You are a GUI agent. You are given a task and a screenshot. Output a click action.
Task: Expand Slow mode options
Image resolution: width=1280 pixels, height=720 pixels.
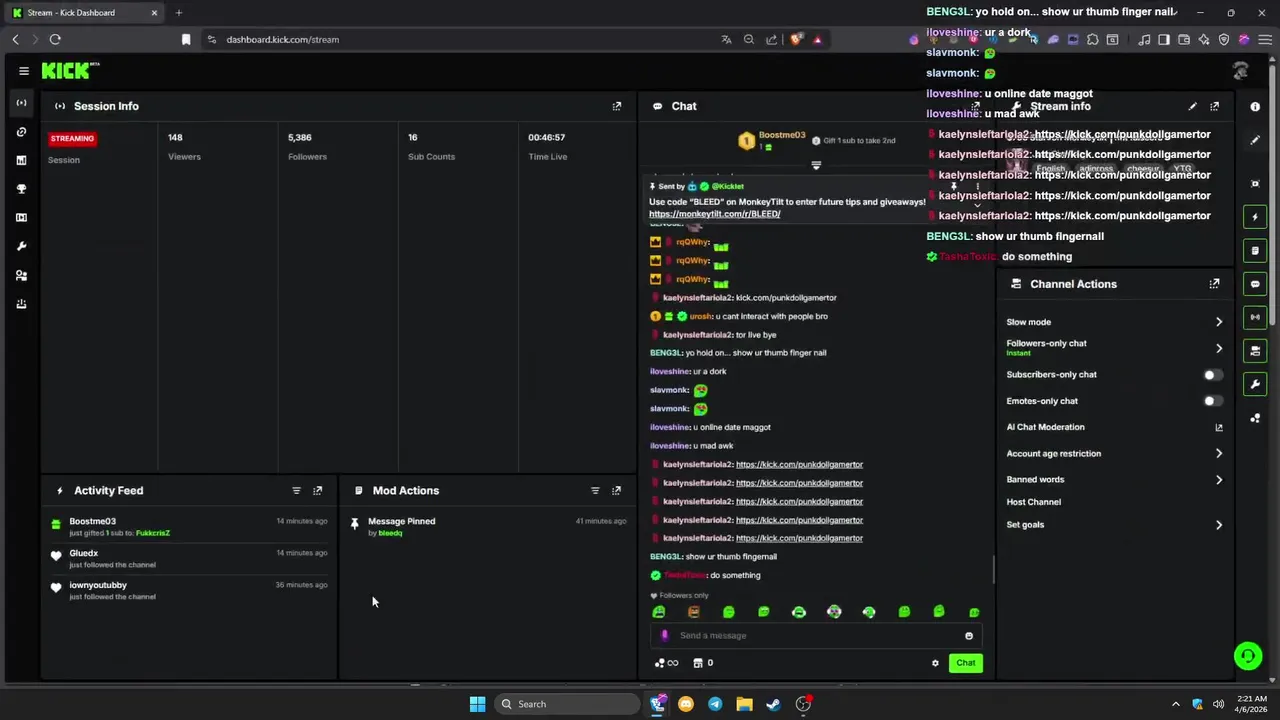click(x=1219, y=322)
